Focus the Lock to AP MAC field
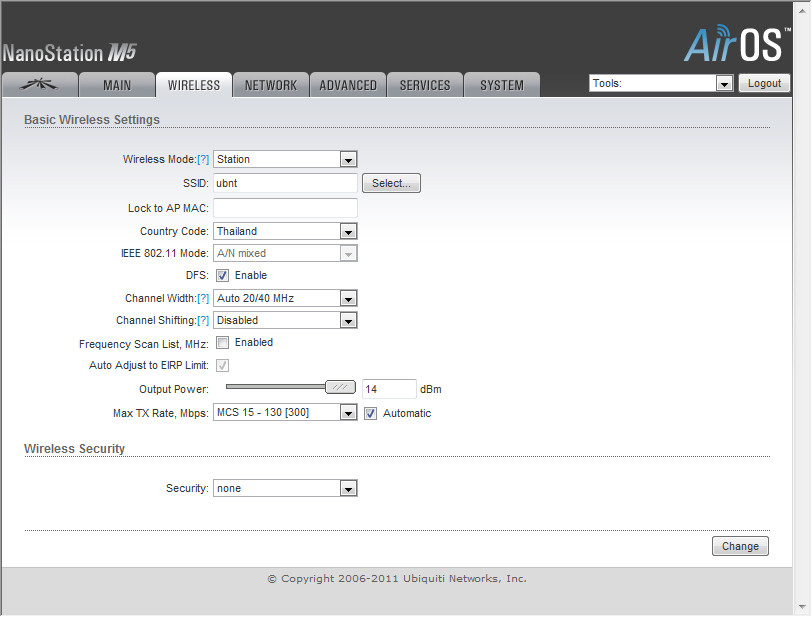Image resolution: width=812 pixels, height=617 pixels. click(285, 208)
